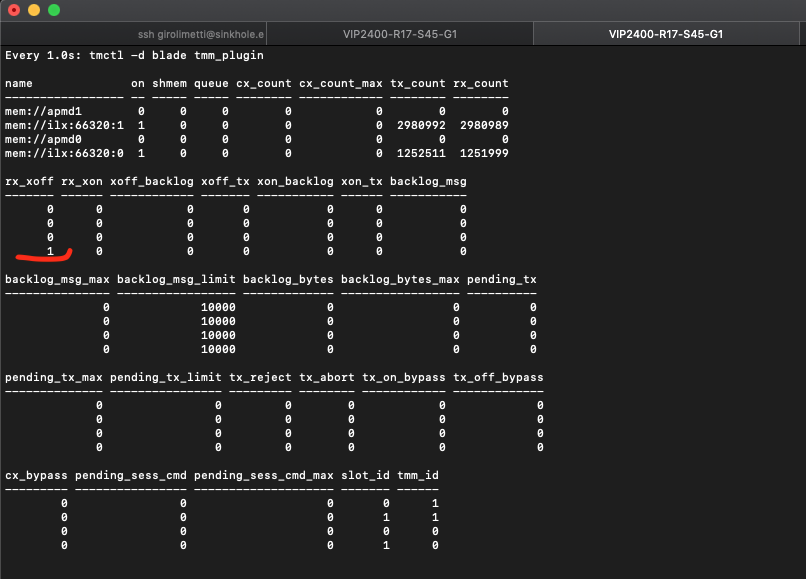
Task: Click the 'tx_count' column header
Action: point(418,83)
